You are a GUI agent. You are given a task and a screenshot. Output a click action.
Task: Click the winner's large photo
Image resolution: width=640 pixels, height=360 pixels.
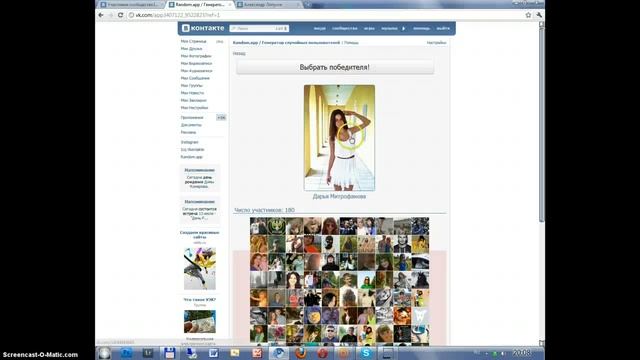tap(339, 138)
